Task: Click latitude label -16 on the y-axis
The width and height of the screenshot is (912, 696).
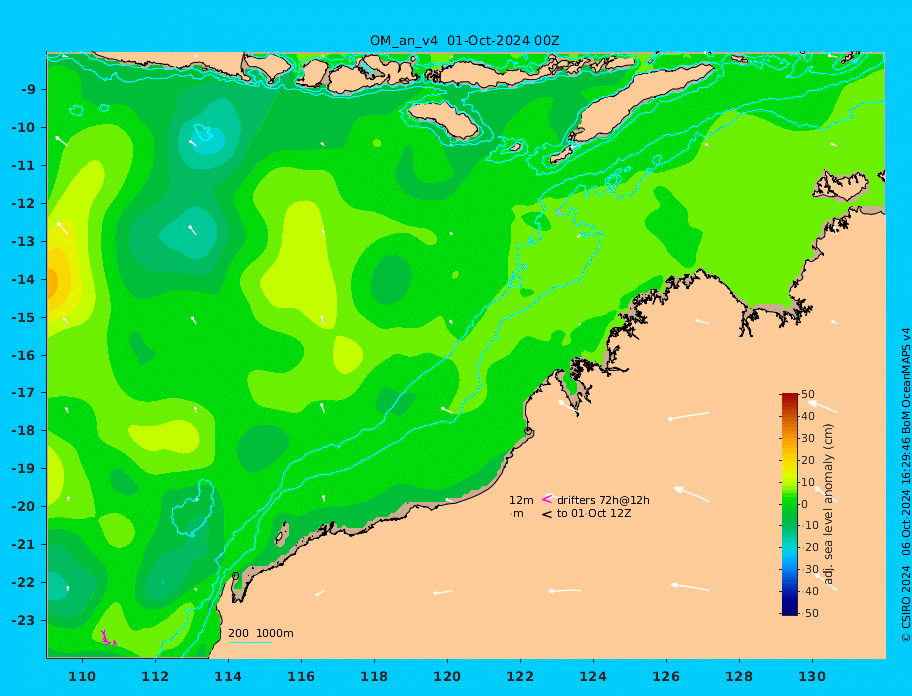Action: (x=23, y=355)
